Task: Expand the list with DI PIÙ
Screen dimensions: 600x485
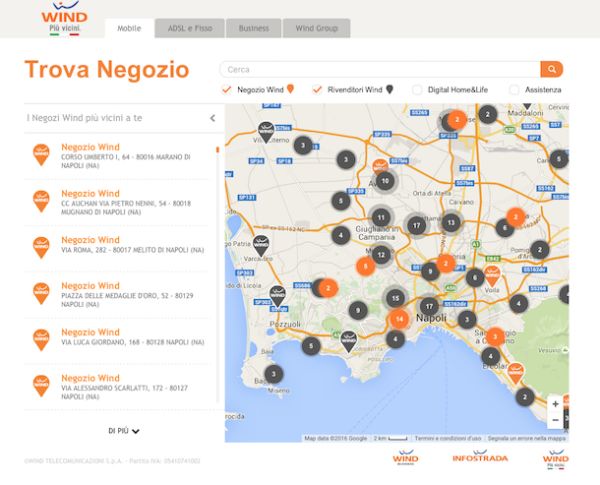Action: click(x=124, y=431)
